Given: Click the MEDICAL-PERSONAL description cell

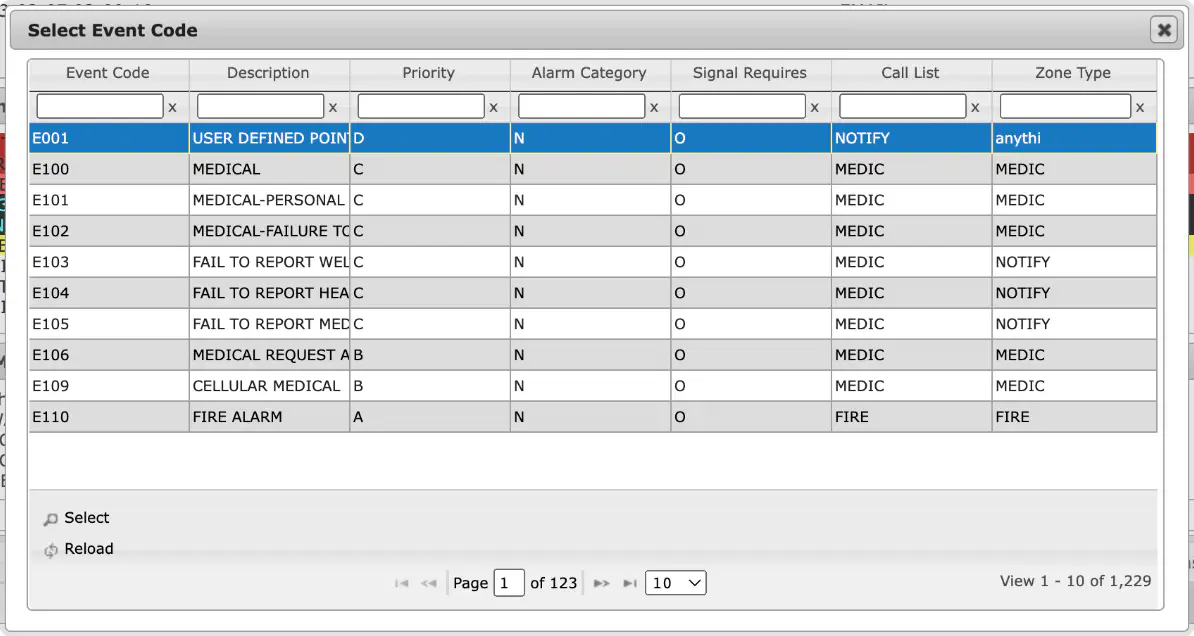Looking at the screenshot, I should 270,200.
